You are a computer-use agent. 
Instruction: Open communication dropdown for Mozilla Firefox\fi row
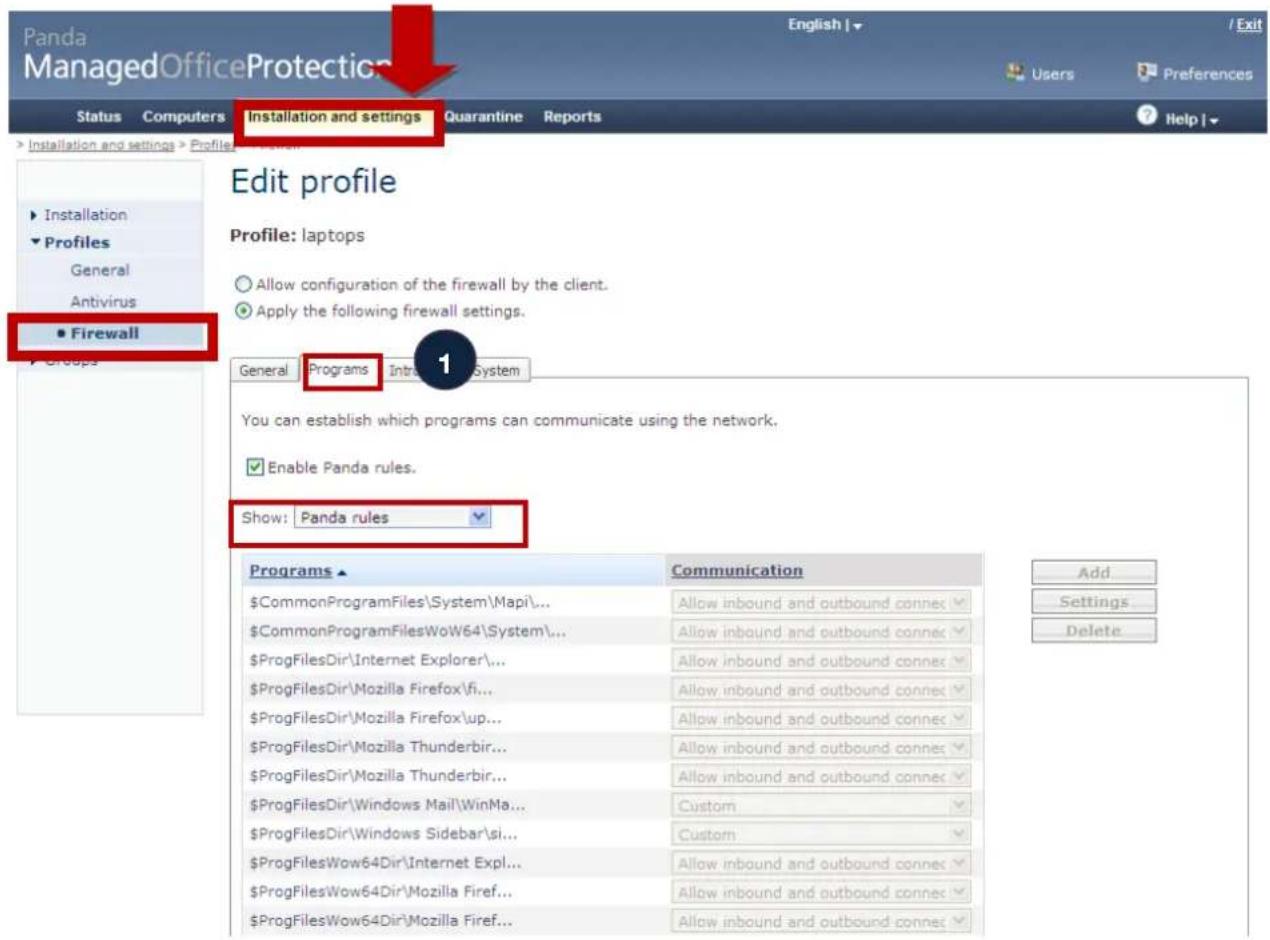(x=820, y=690)
